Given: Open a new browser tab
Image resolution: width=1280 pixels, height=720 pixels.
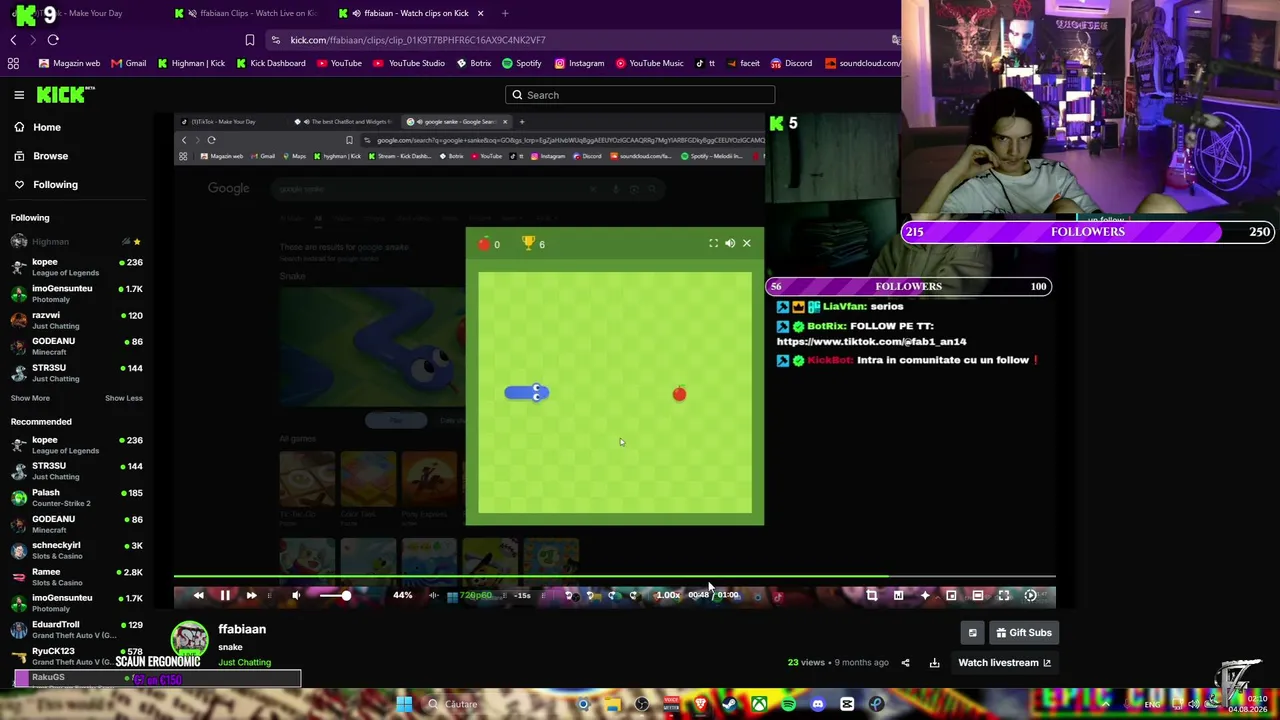Looking at the screenshot, I should pyautogui.click(x=505, y=13).
